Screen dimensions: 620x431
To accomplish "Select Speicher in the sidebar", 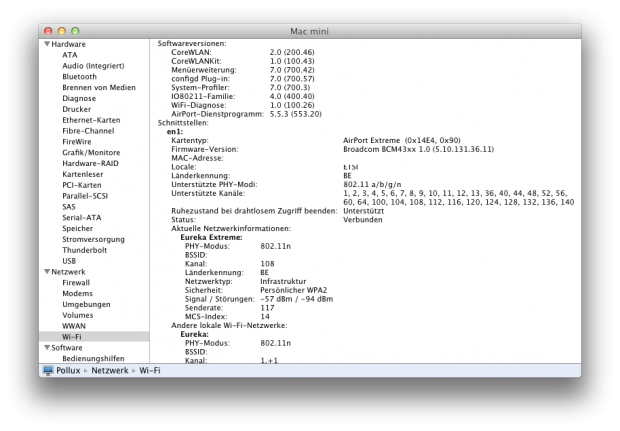I will coord(78,229).
